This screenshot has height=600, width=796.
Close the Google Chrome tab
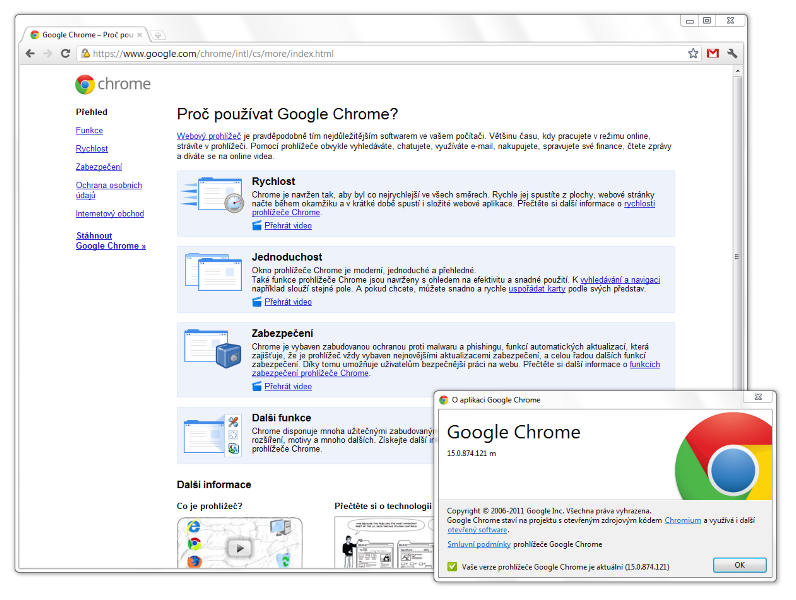(140, 35)
